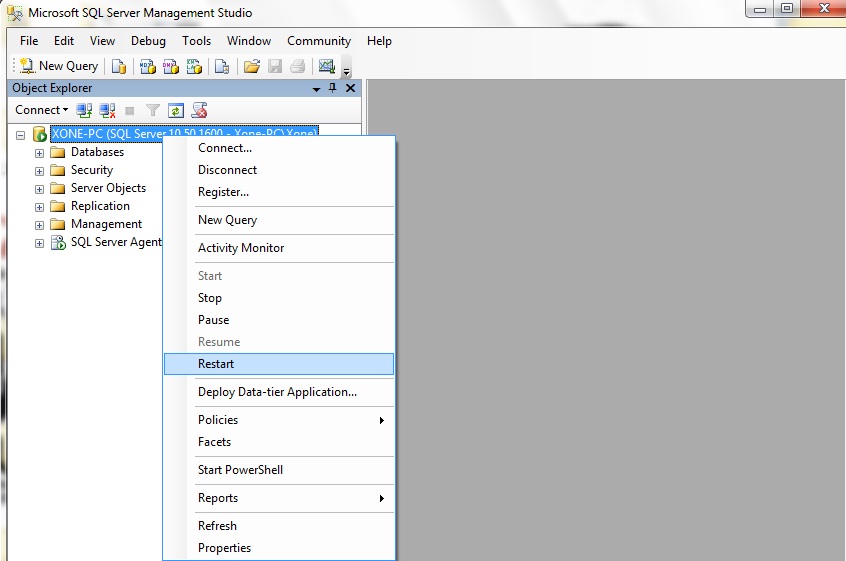Click the Analysis Services XMLA Query icon
This screenshot has width=846, height=561.
194,66
